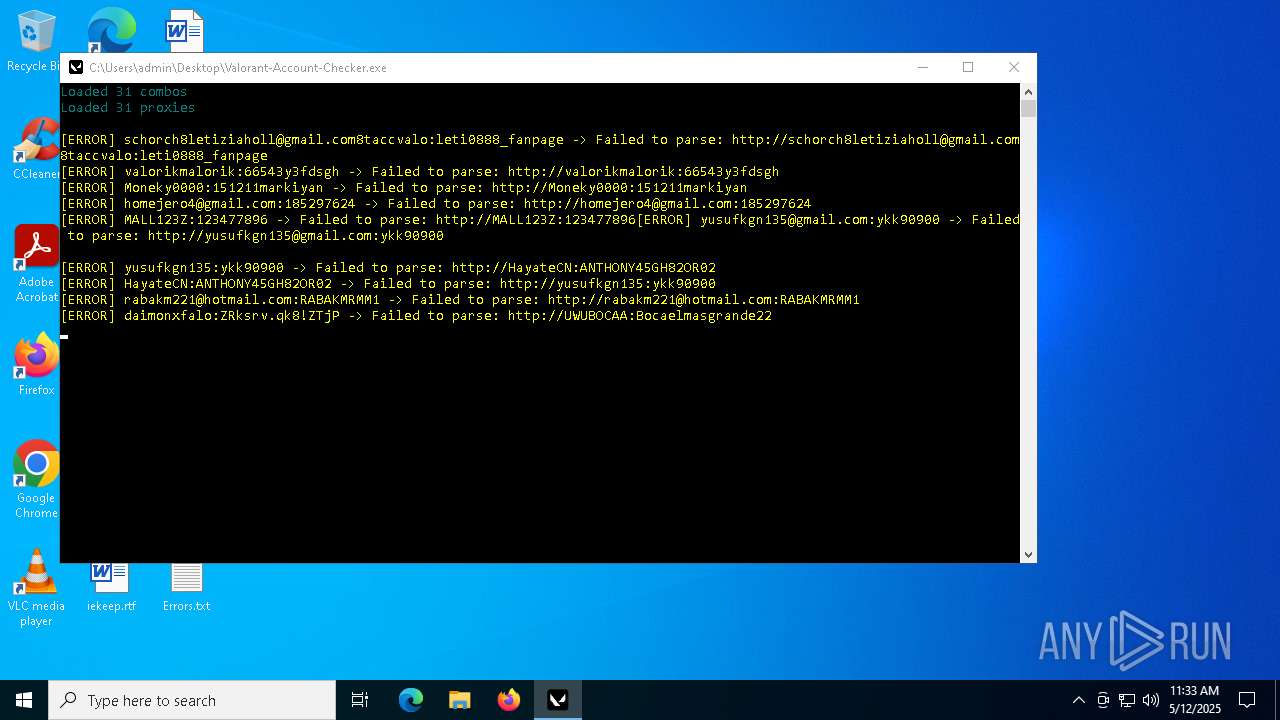
Task: Open the network status tray icon
Action: [1127, 700]
